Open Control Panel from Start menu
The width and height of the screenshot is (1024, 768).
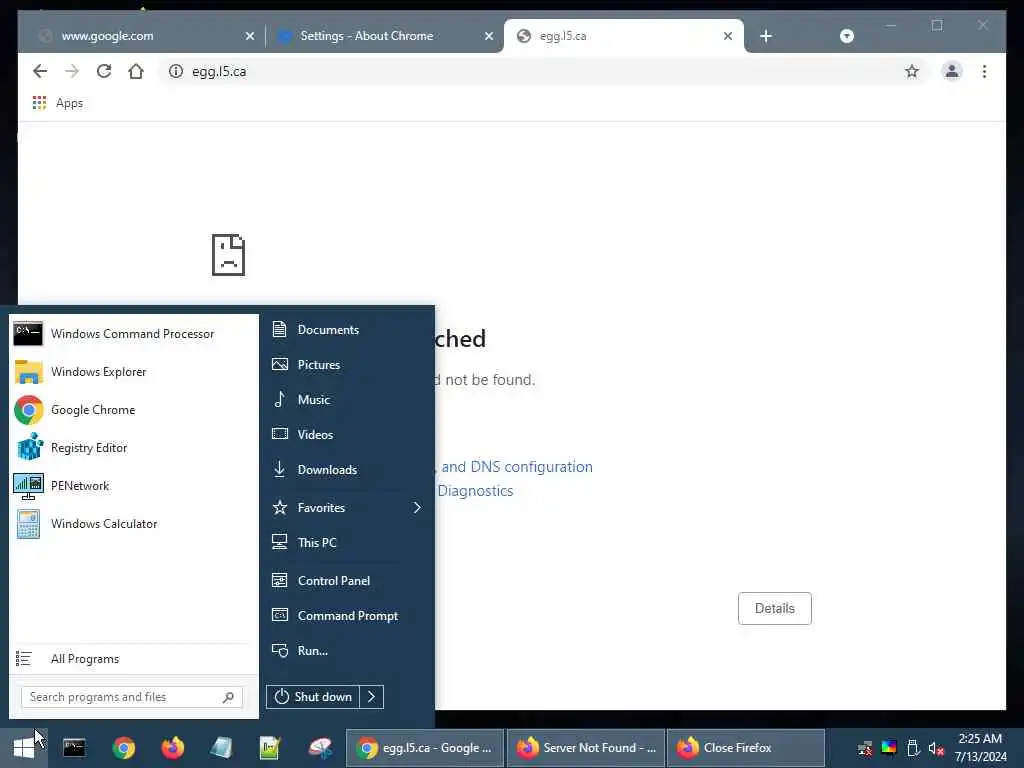coord(346,581)
